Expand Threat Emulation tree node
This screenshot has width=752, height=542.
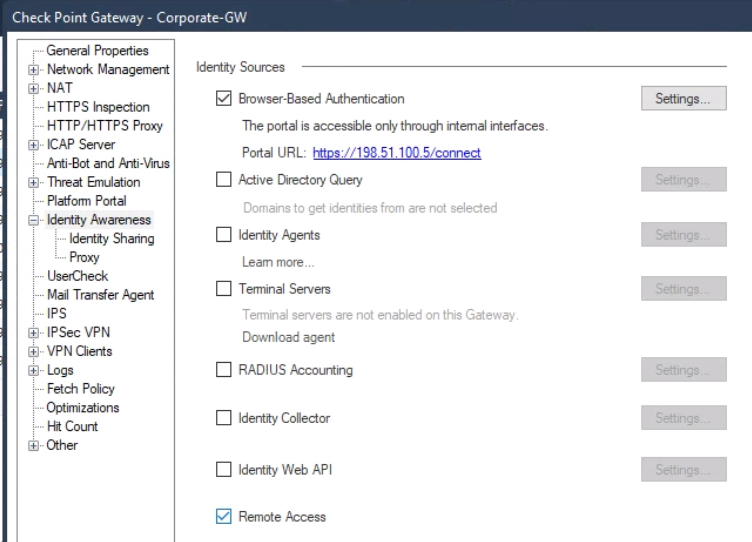pos(33,182)
